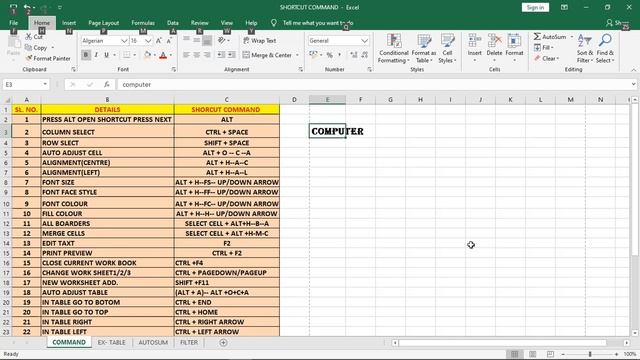Switch to the Review ribbon tab
This screenshot has width=640, height=360.
[x=200, y=23]
